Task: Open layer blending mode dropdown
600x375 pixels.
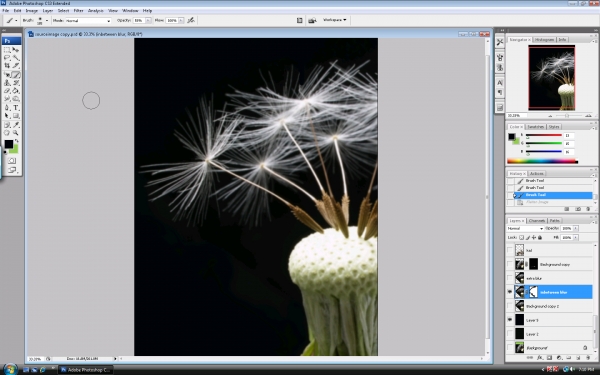Action: [x=525, y=228]
